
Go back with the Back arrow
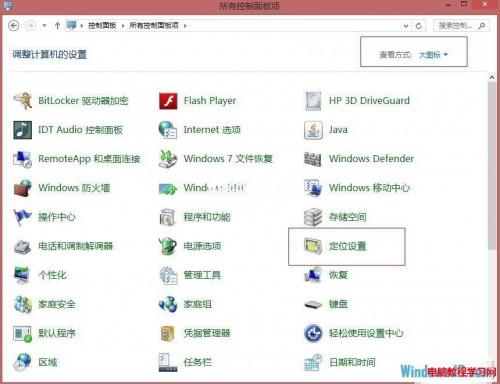pyautogui.click(x=14, y=26)
